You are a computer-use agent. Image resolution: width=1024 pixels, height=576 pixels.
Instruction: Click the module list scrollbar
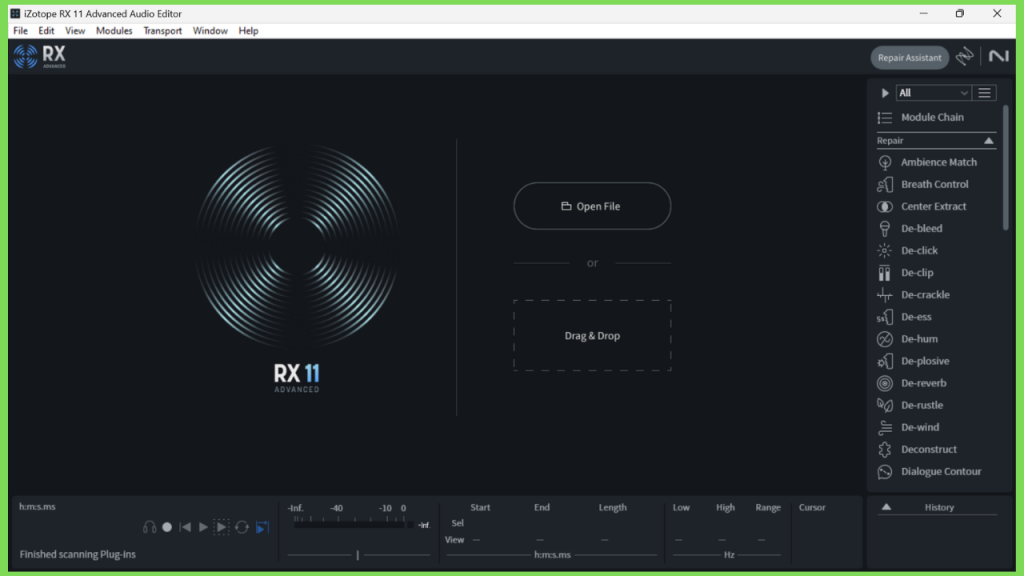[1006, 167]
